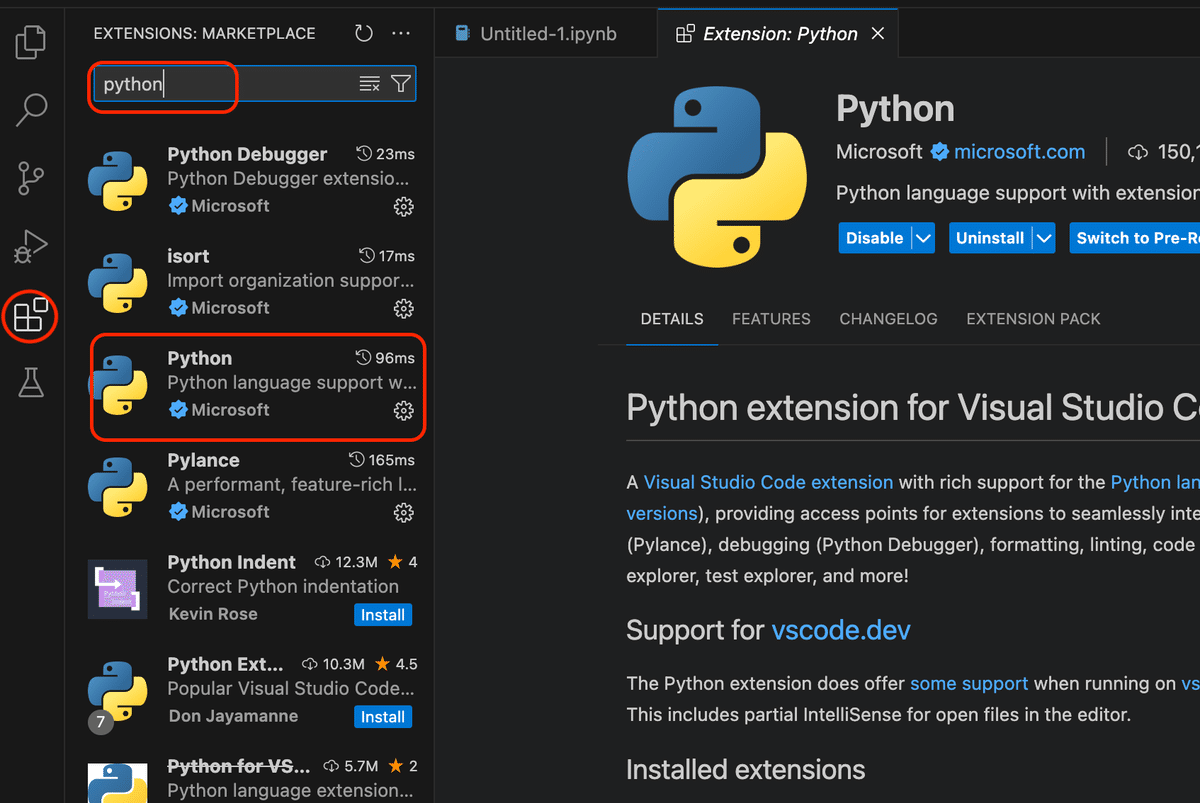Image resolution: width=1200 pixels, height=803 pixels.
Task: Install the Python Indent extension
Action: [383, 615]
